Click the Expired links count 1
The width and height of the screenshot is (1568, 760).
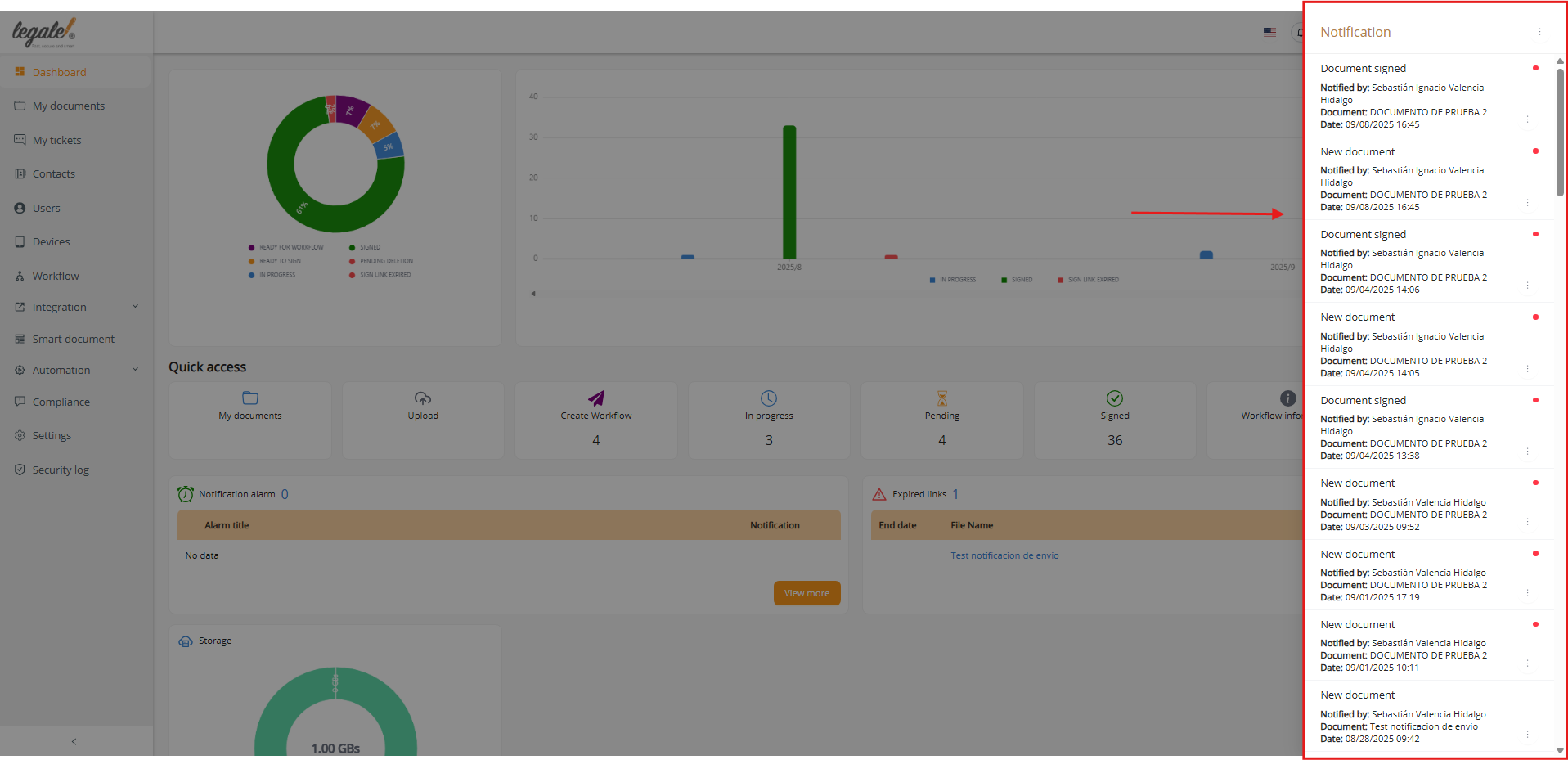pyautogui.click(x=955, y=494)
